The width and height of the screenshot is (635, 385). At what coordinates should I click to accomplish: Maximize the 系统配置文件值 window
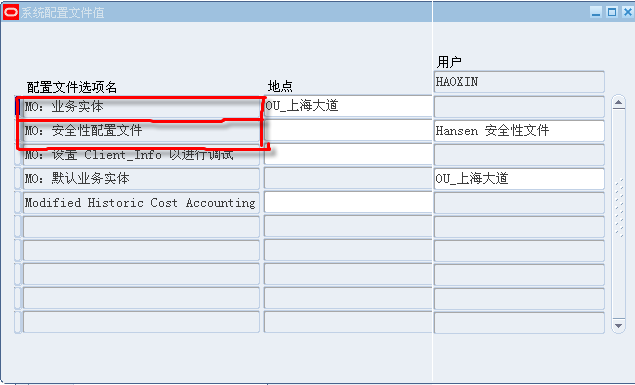(x=612, y=12)
